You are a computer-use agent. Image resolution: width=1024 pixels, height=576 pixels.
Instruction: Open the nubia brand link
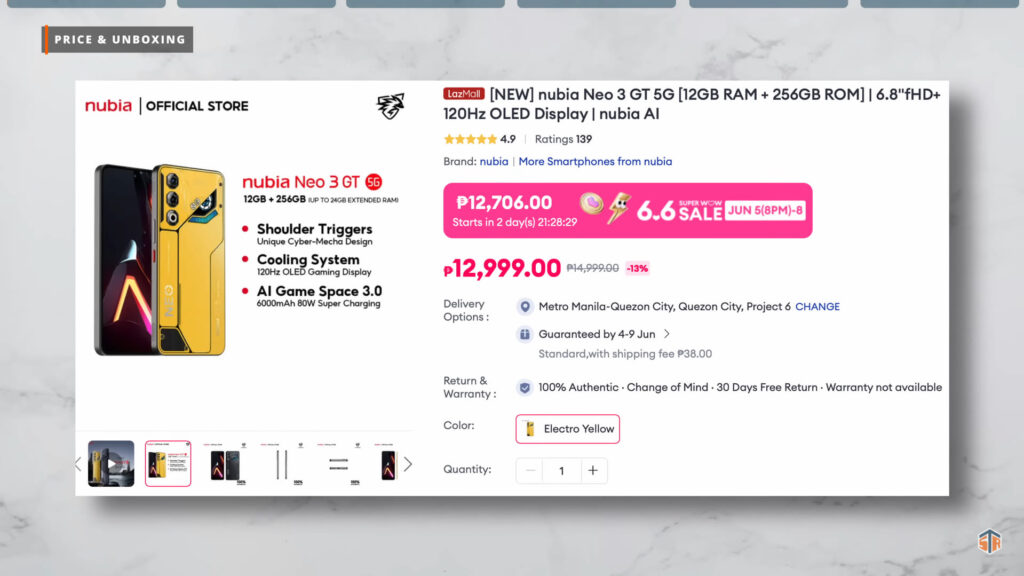(x=493, y=161)
